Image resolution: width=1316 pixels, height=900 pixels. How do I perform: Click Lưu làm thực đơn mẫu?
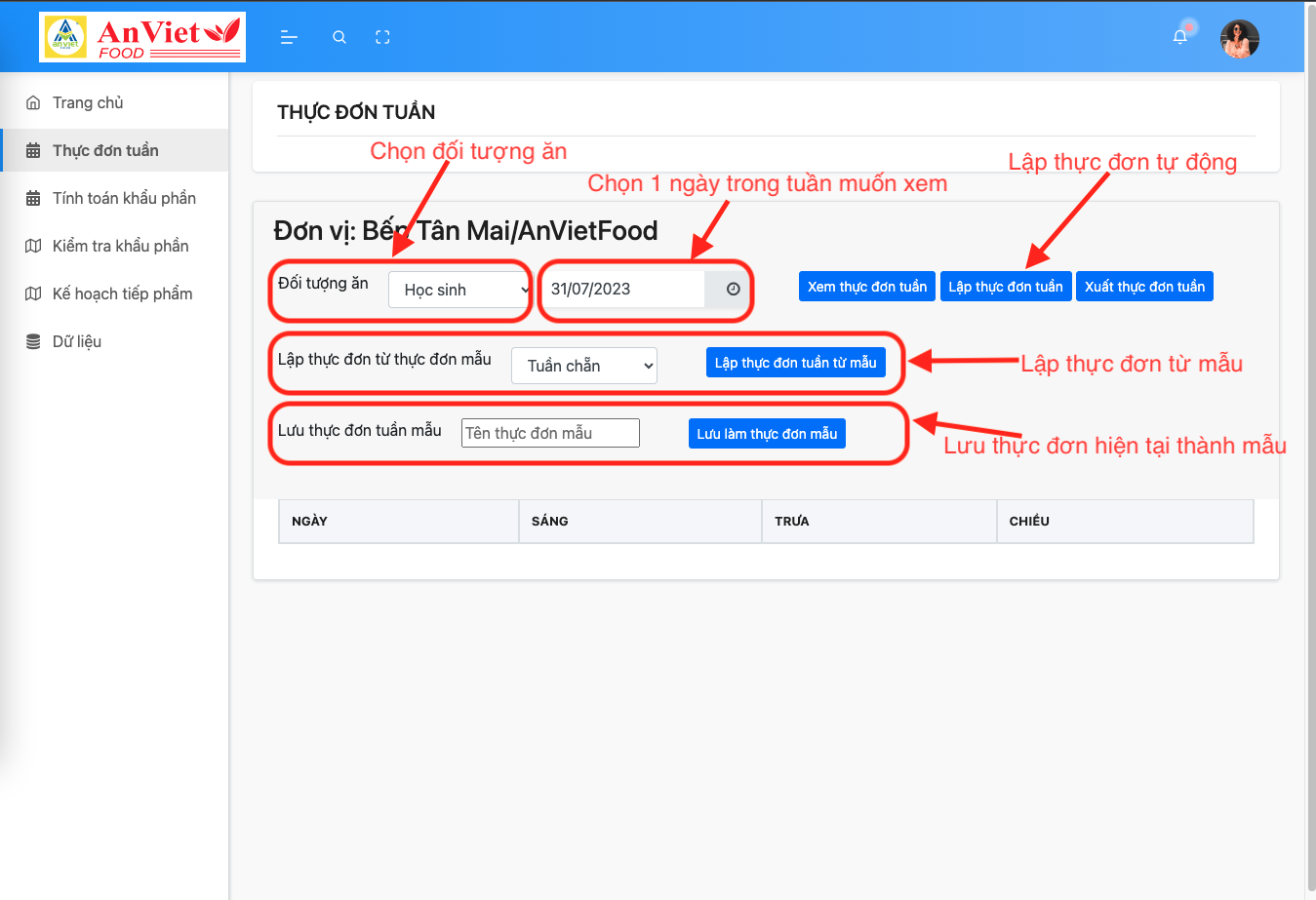pos(767,433)
